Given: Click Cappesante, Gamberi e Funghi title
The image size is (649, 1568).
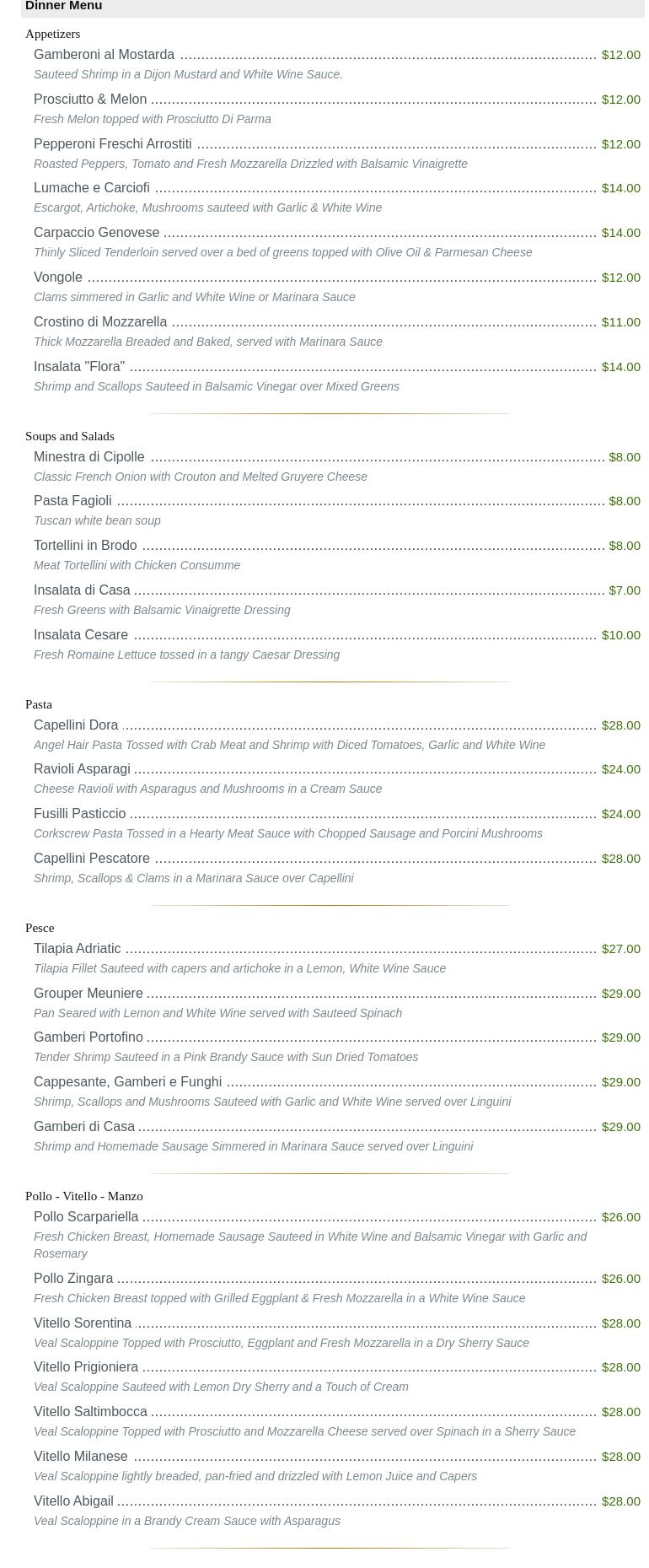Looking at the screenshot, I should tap(127, 1082).
